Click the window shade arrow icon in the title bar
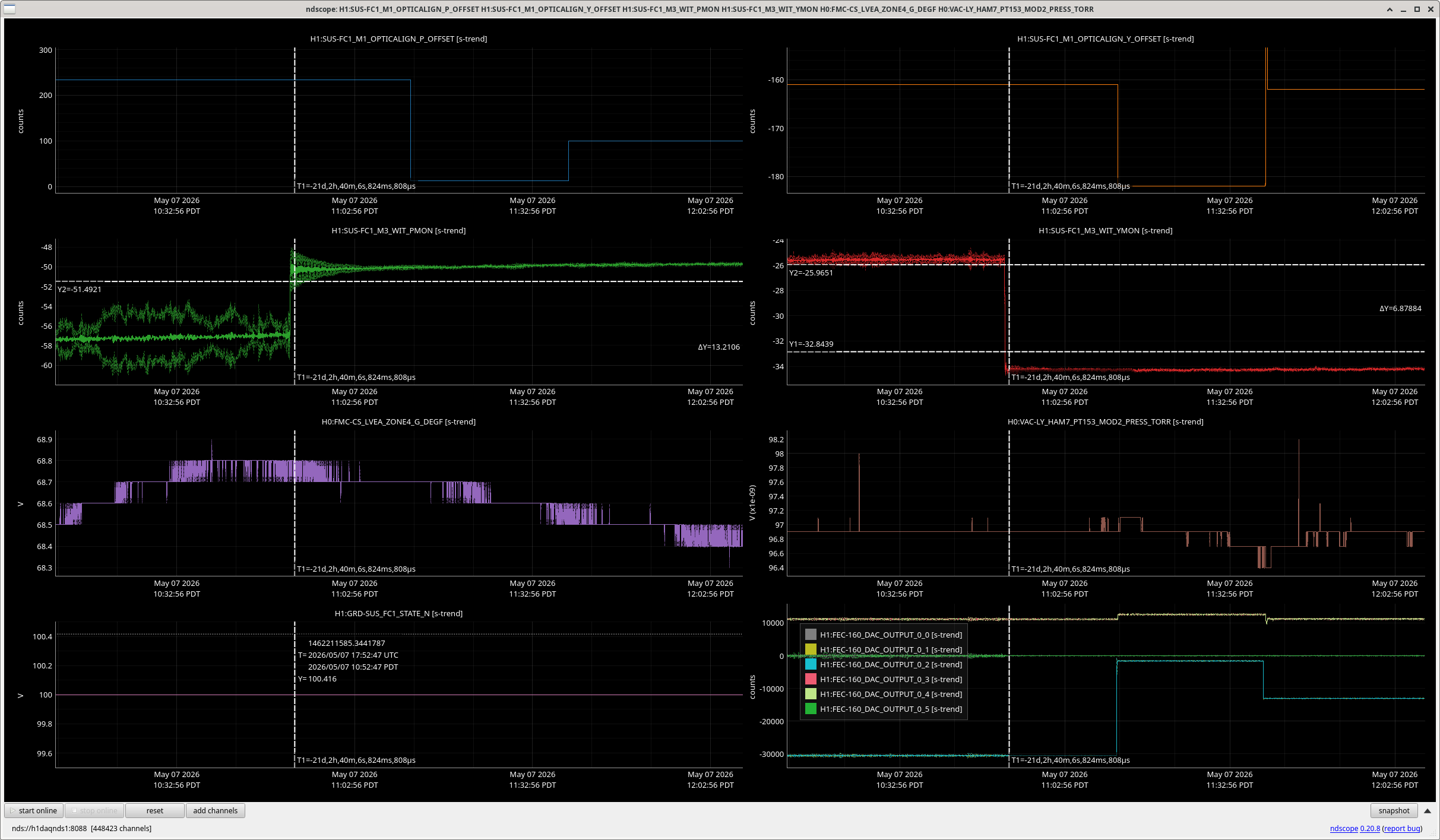Viewport: 1440px width, 840px height. (x=1390, y=9)
